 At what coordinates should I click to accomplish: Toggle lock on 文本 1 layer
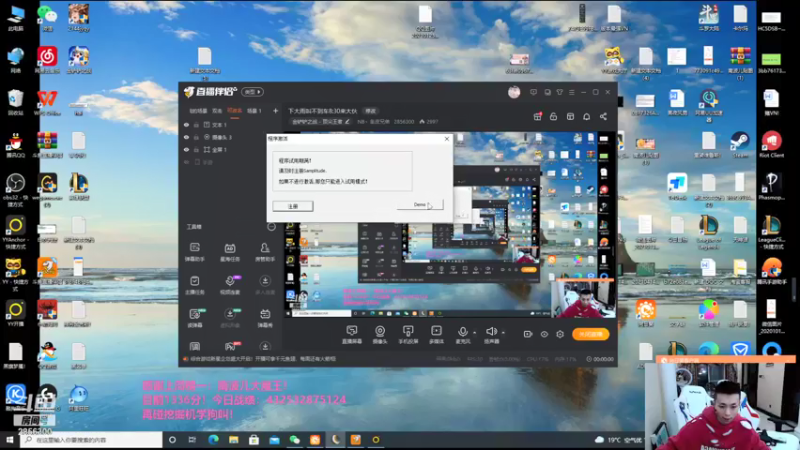pyautogui.click(x=196, y=125)
